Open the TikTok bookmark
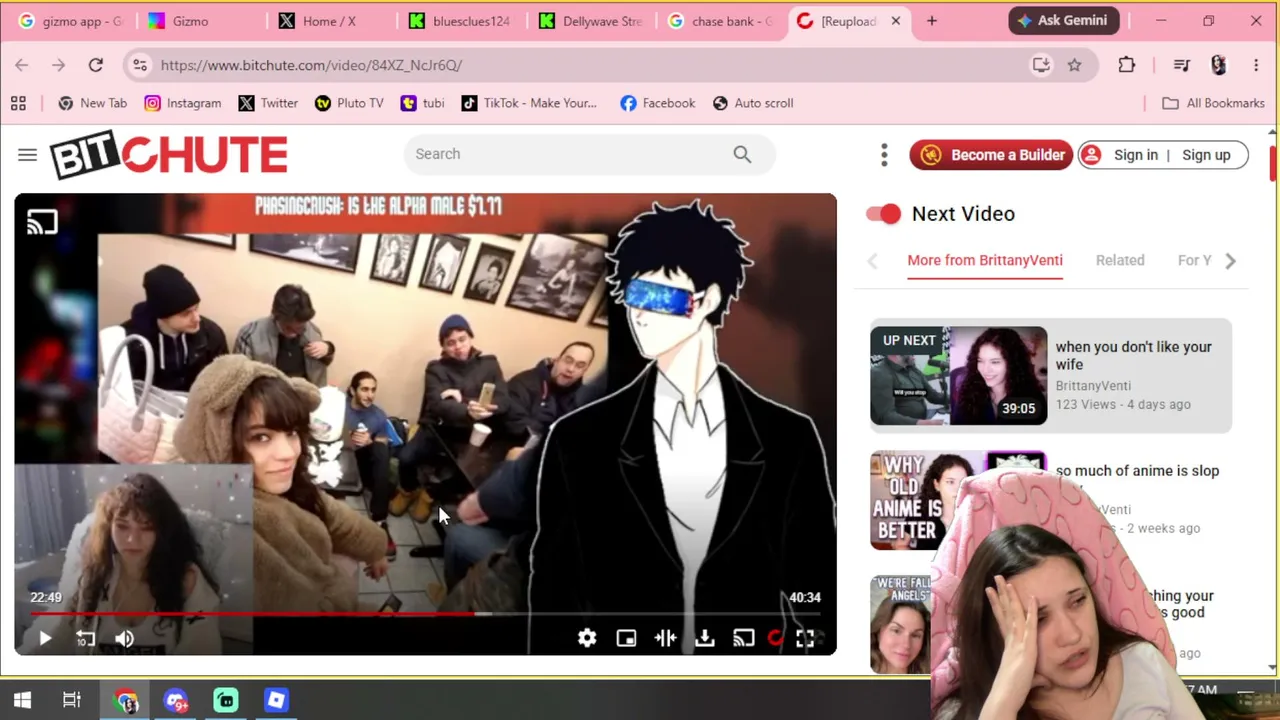1280x720 pixels. coord(529,103)
